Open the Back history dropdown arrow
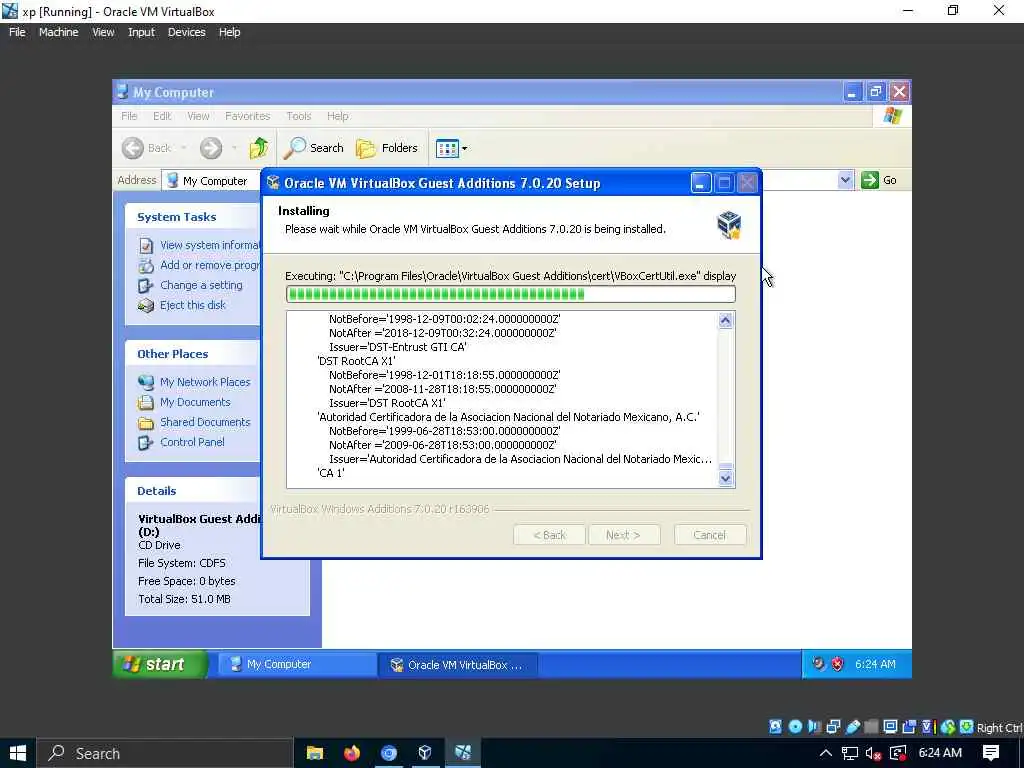Screen dimensions: 1024x768 (184, 148)
